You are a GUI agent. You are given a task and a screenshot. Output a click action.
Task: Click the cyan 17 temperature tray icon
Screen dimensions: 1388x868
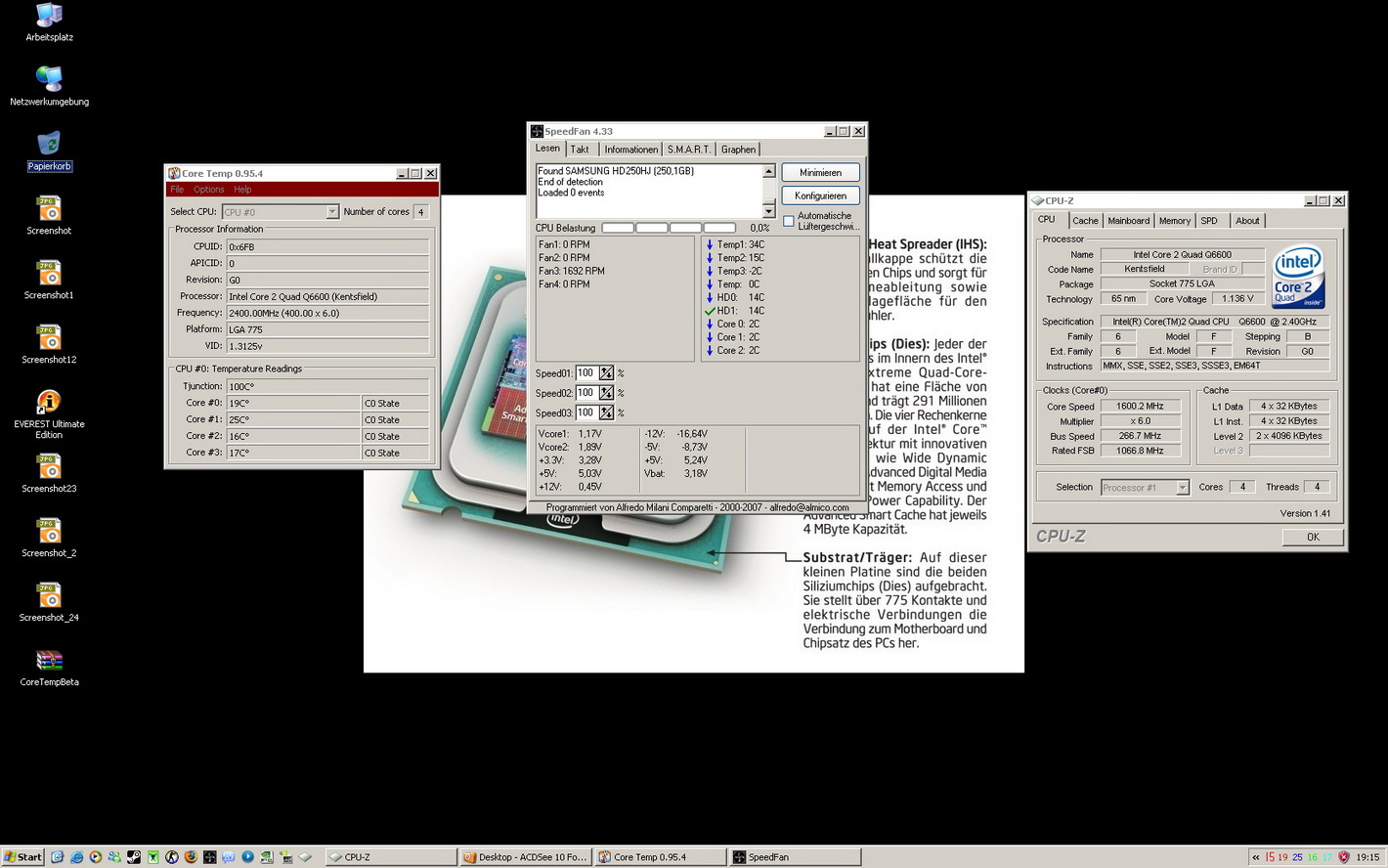[x=1326, y=857]
